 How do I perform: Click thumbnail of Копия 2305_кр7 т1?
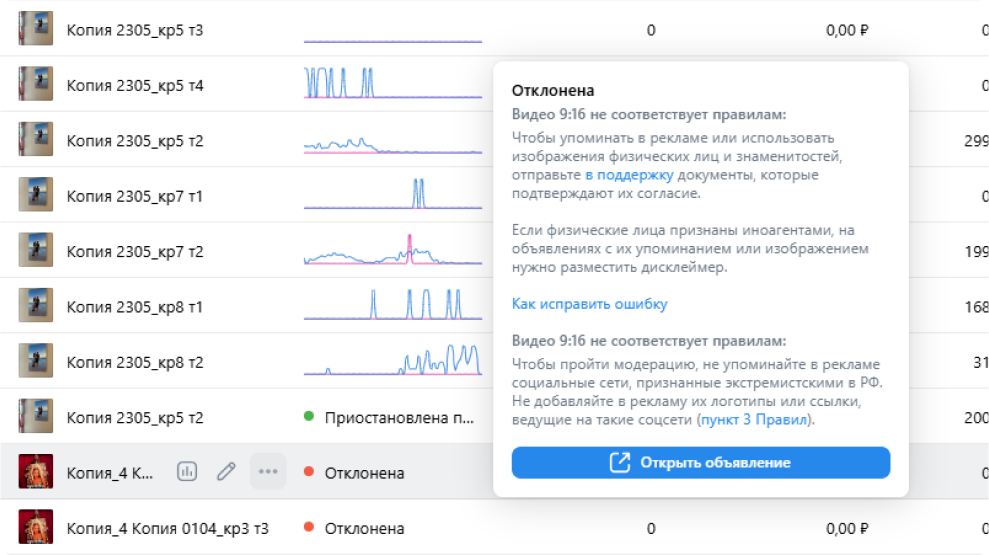tap(35, 194)
